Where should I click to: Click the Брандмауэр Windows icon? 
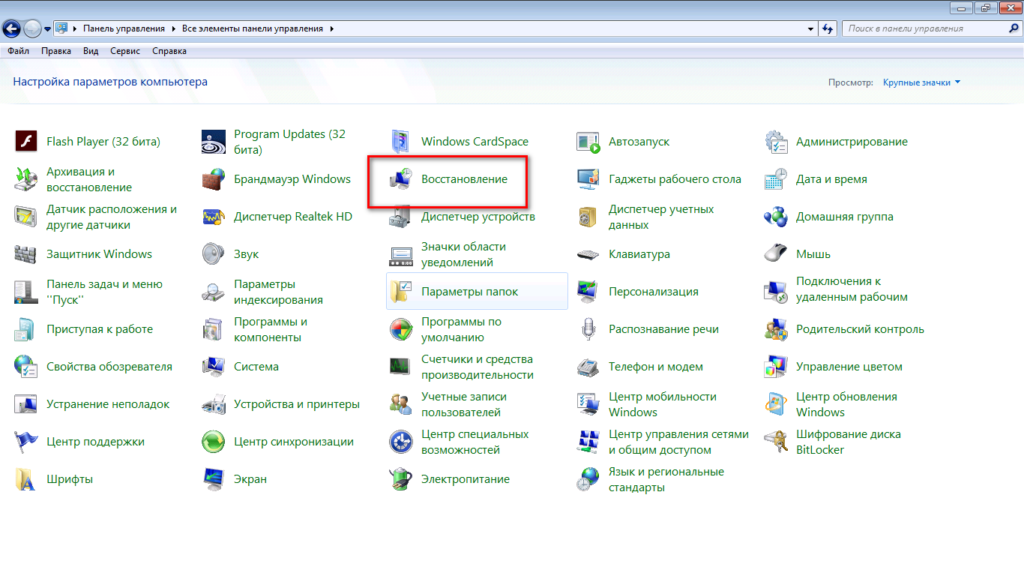click(x=213, y=179)
